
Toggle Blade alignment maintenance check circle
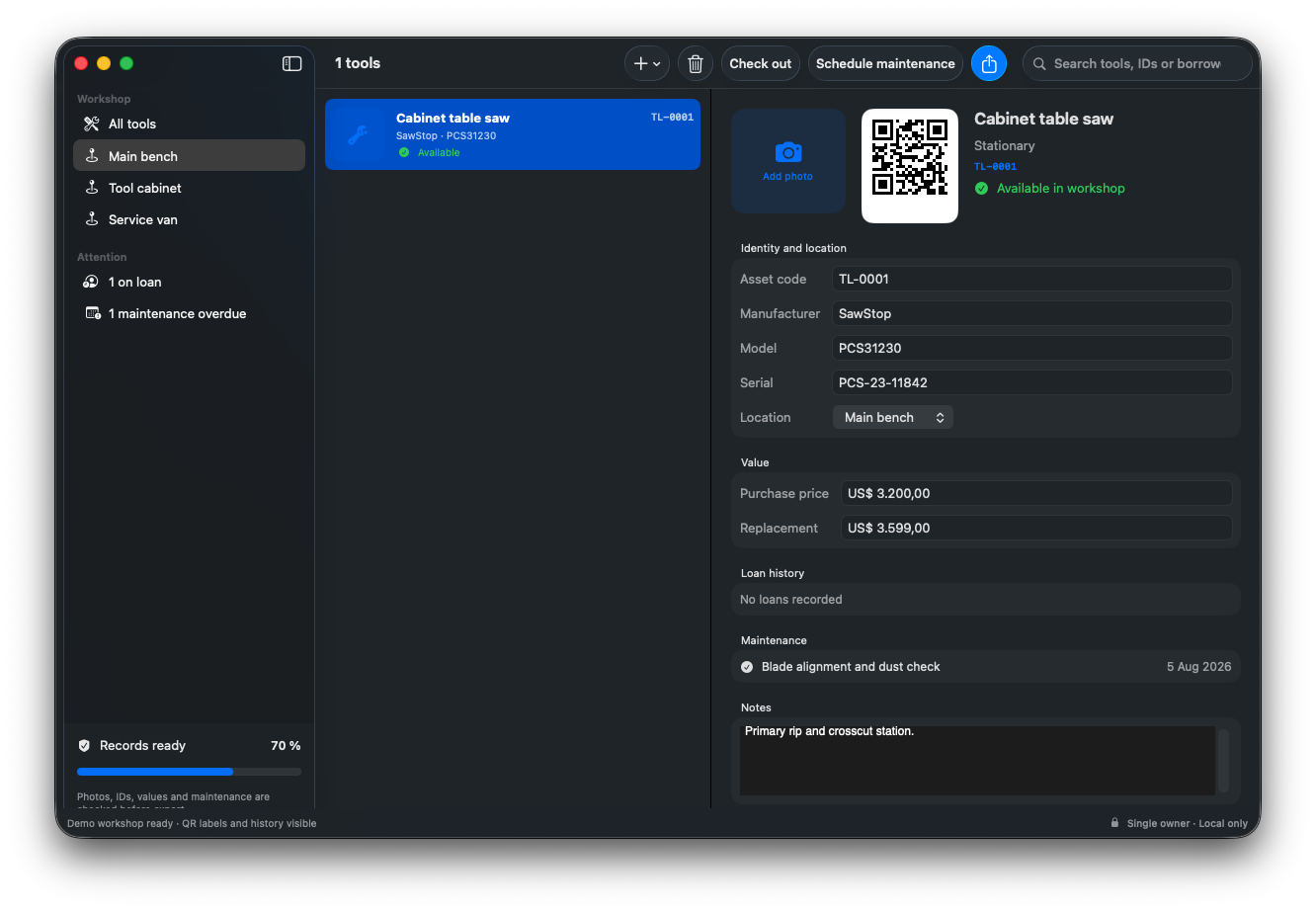point(747,667)
